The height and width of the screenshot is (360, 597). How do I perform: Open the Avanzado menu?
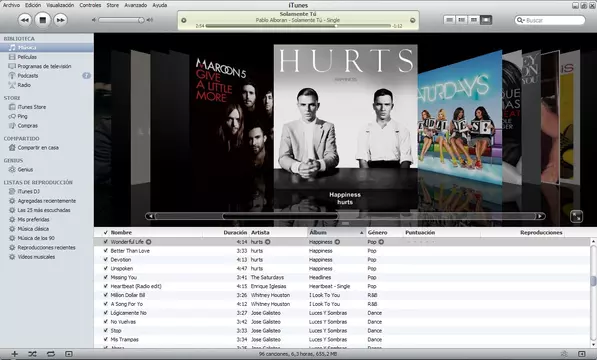click(136, 5)
